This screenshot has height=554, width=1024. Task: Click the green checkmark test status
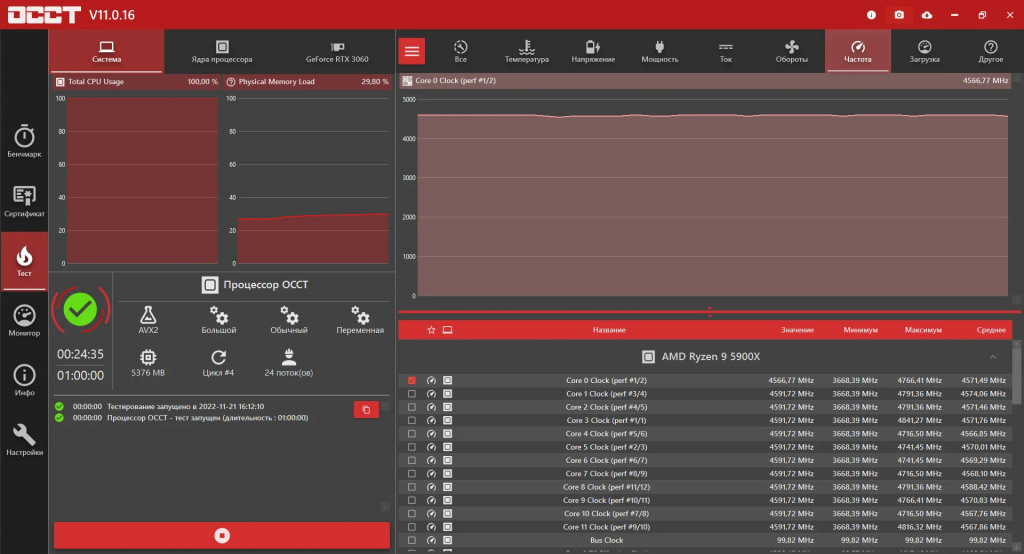(x=80, y=310)
